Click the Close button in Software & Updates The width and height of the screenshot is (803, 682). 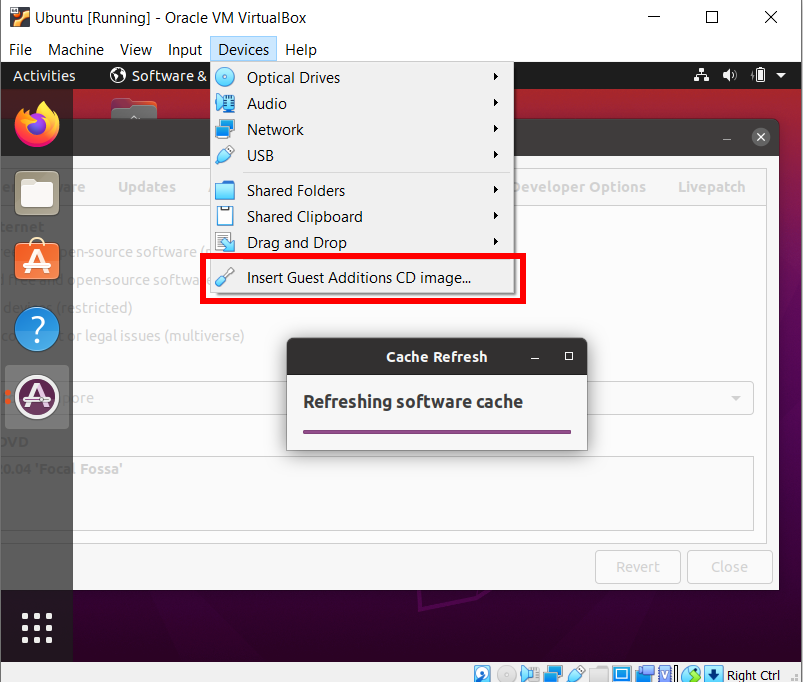(729, 567)
